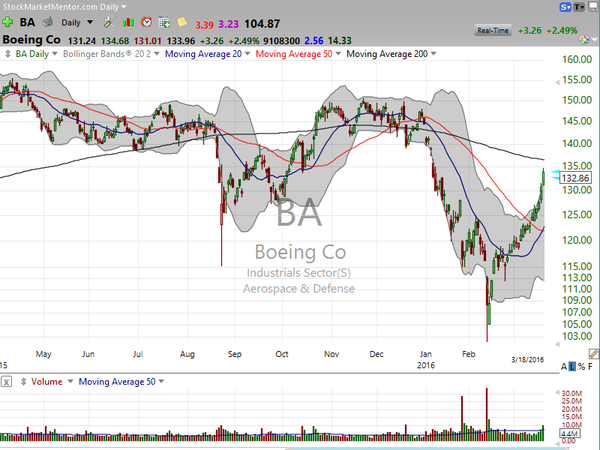600x450 pixels.
Task: Expand the Volume indicator dropdown
Action: click(70, 382)
